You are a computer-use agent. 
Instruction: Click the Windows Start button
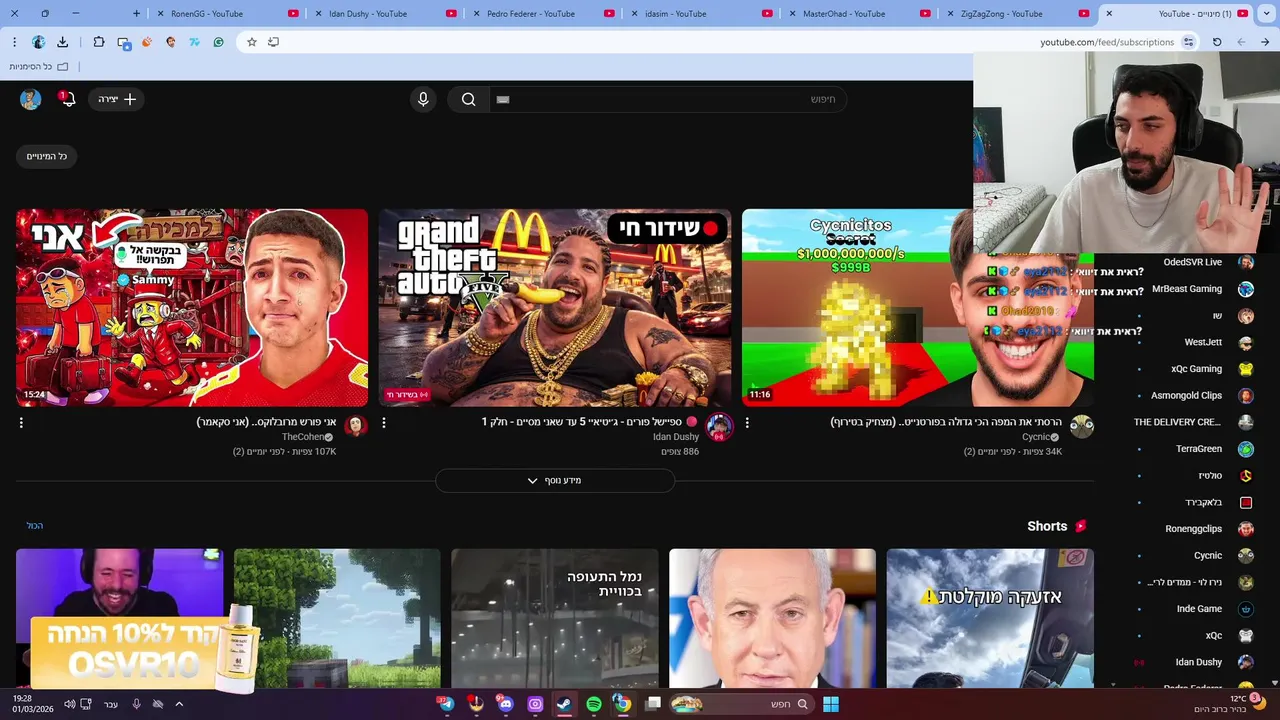click(830, 704)
